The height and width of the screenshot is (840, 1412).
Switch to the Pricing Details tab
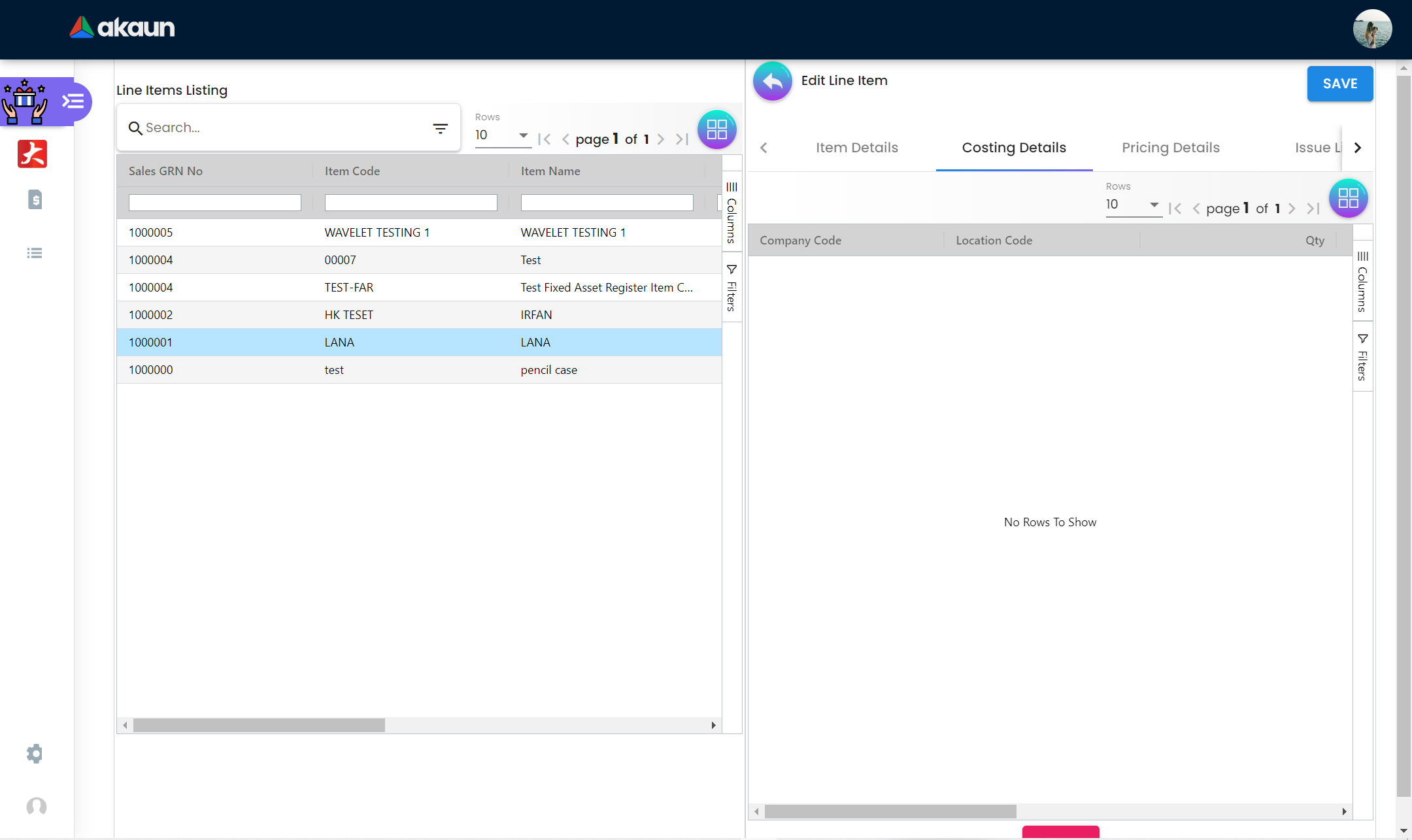1170,148
